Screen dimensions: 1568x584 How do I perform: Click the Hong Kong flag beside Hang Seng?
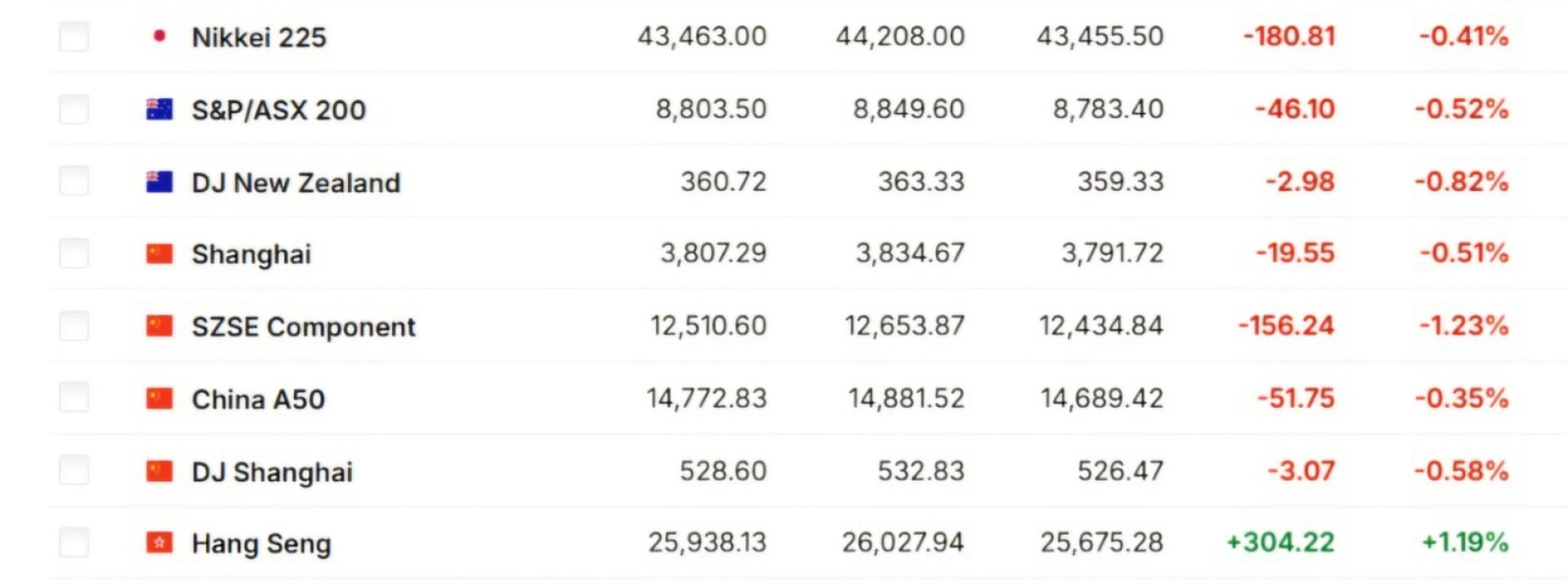(159, 542)
